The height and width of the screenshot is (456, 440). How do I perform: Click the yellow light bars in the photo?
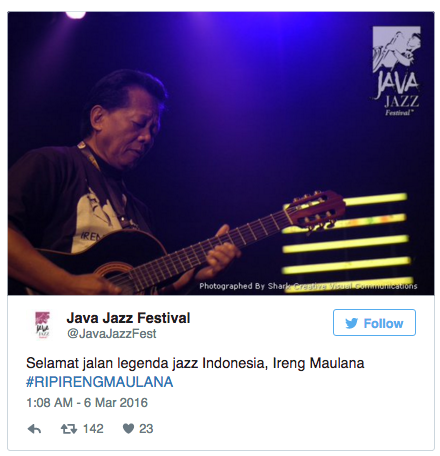[347, 242]
